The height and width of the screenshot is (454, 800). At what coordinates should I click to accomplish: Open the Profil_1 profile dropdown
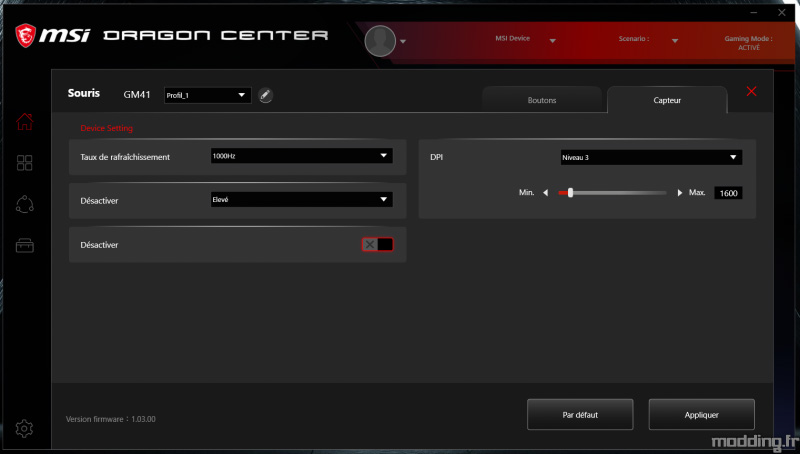click(x=208, y=95)
